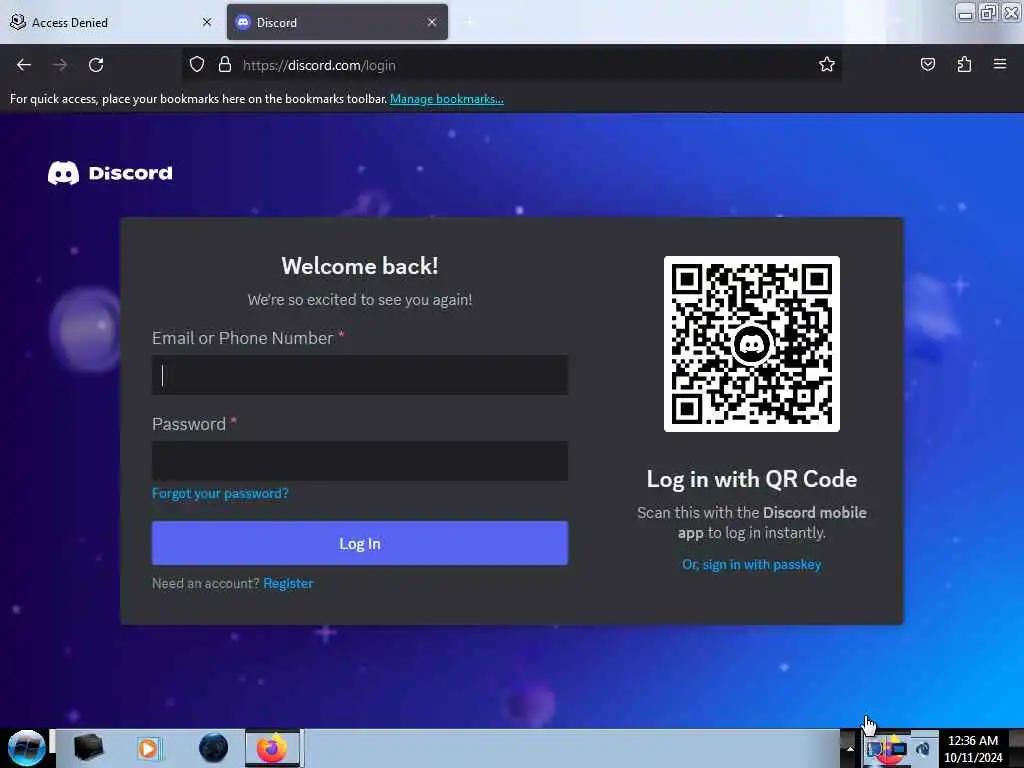
Task: Open the Extensions puzzle icon
Action: point(964,64)
